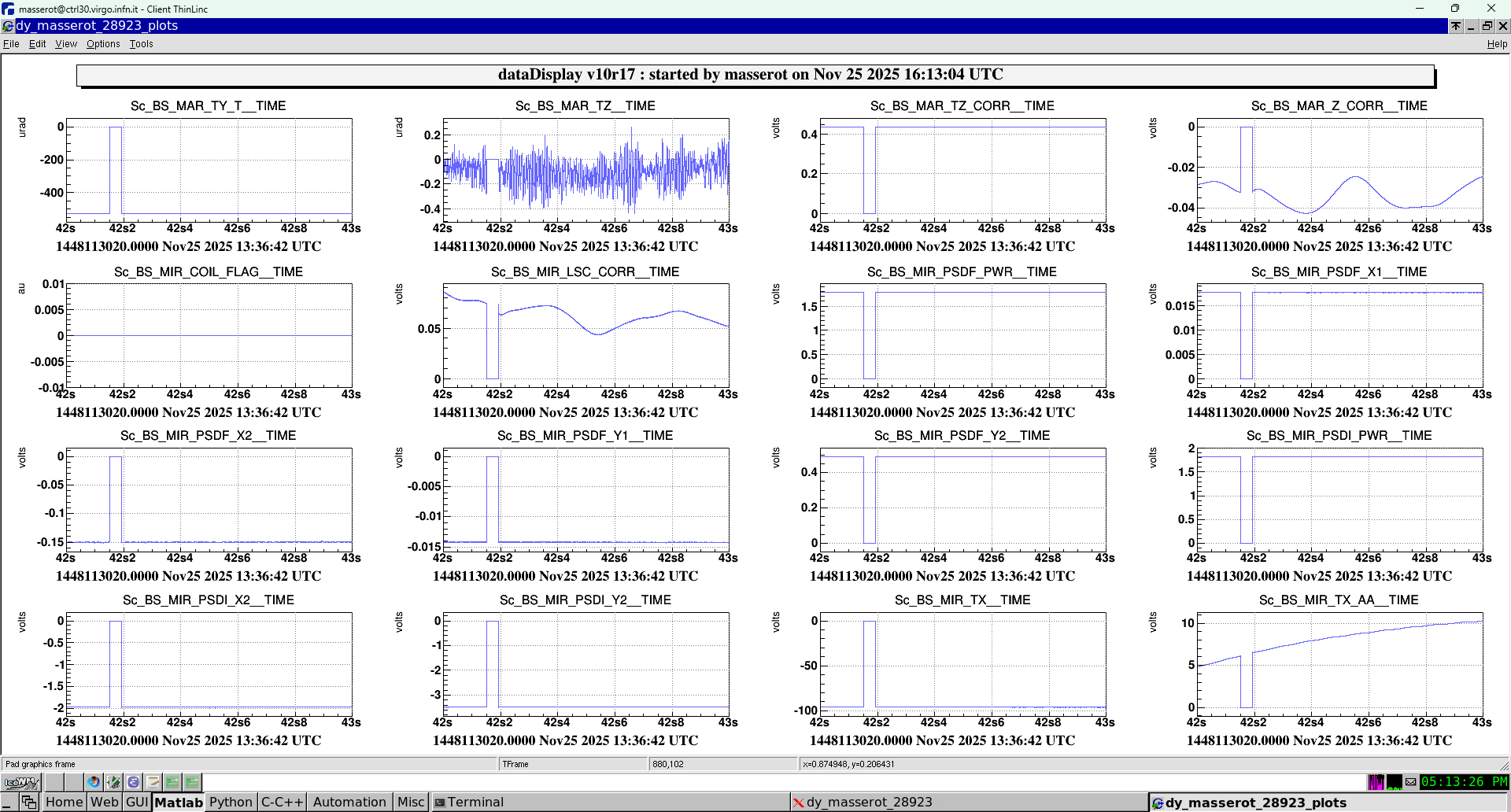
Task: Launch Firefox from the taskbar
Action: (94, 782)
